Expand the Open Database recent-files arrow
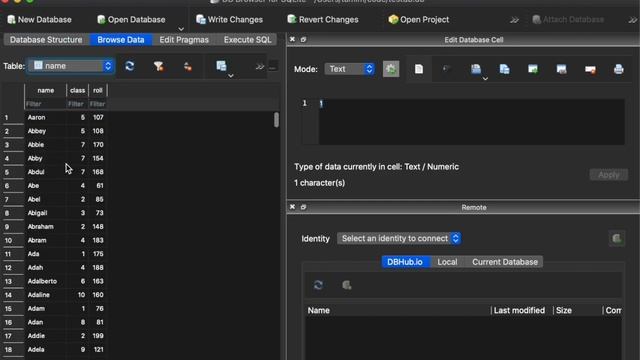The image size is (640, 360). tap(181, 29)
